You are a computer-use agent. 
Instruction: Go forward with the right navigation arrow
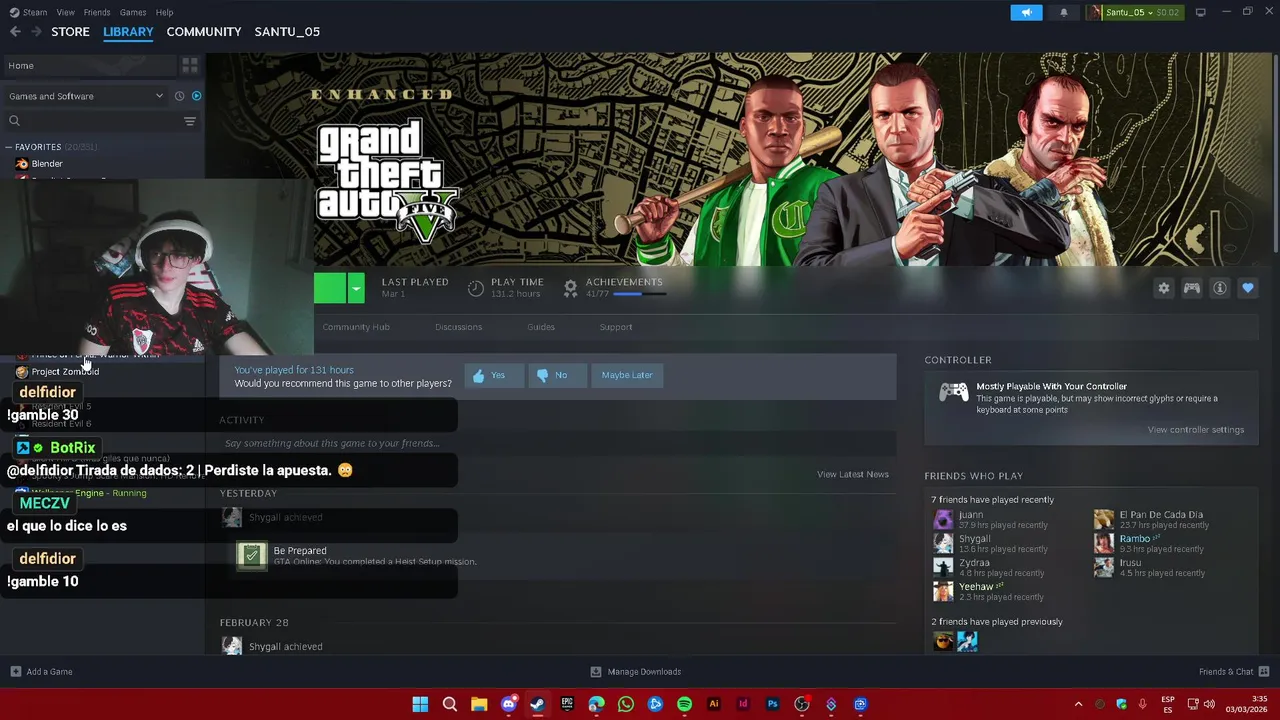(x=36, y=32)
